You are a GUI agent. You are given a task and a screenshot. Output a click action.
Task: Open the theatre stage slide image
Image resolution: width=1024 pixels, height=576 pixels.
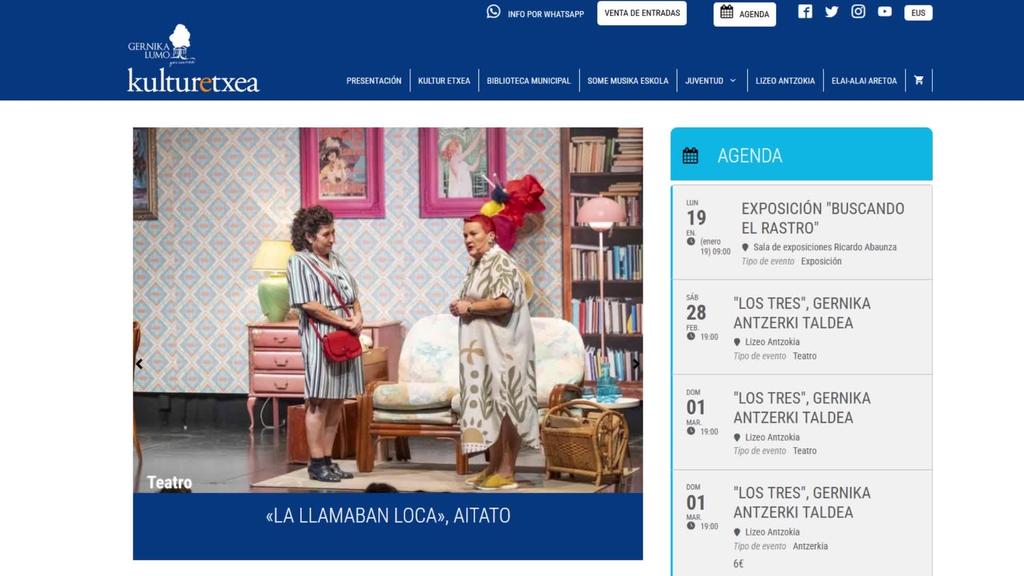coord(388,310)
